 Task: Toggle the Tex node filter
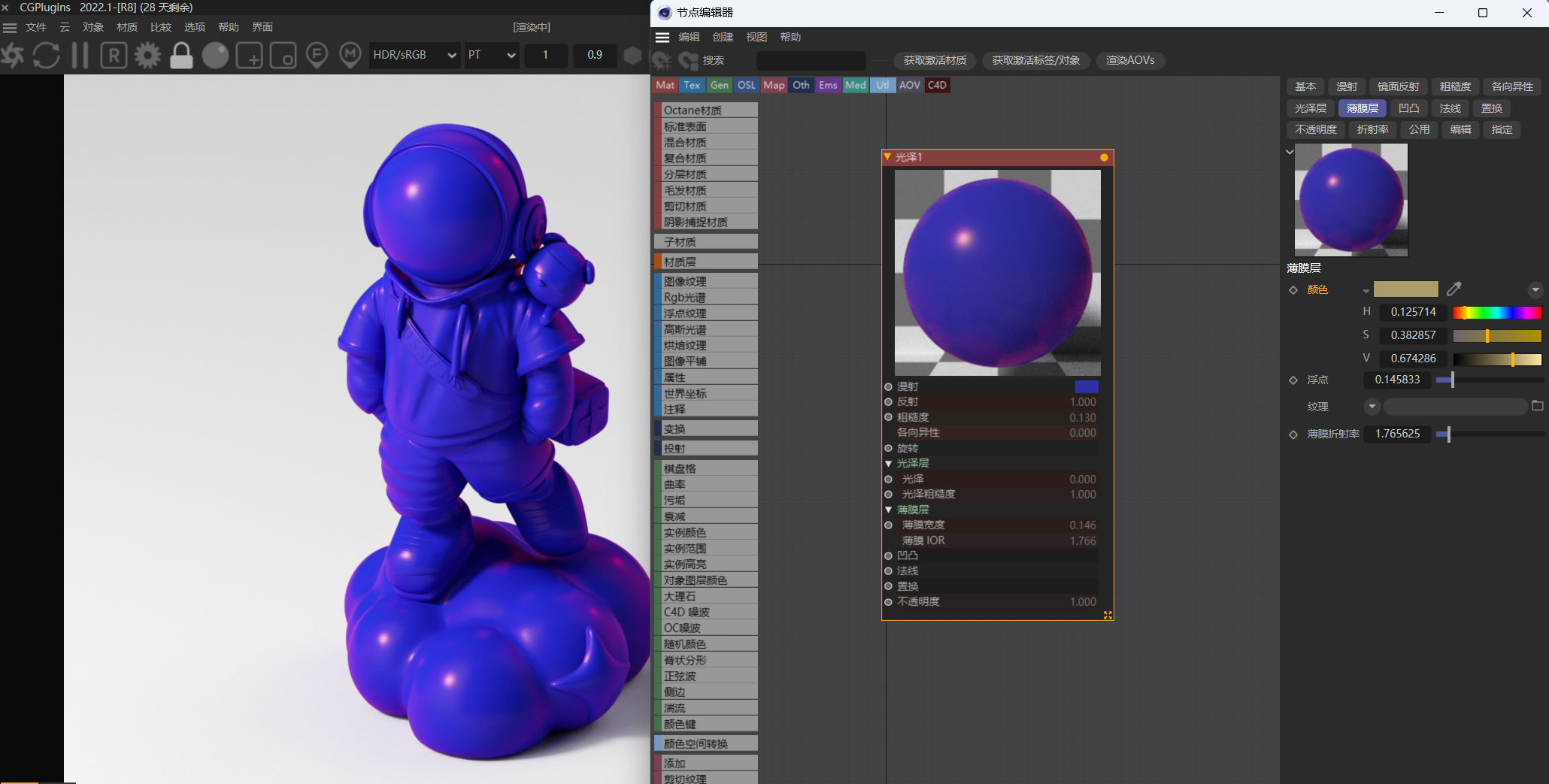coord(692,85)
